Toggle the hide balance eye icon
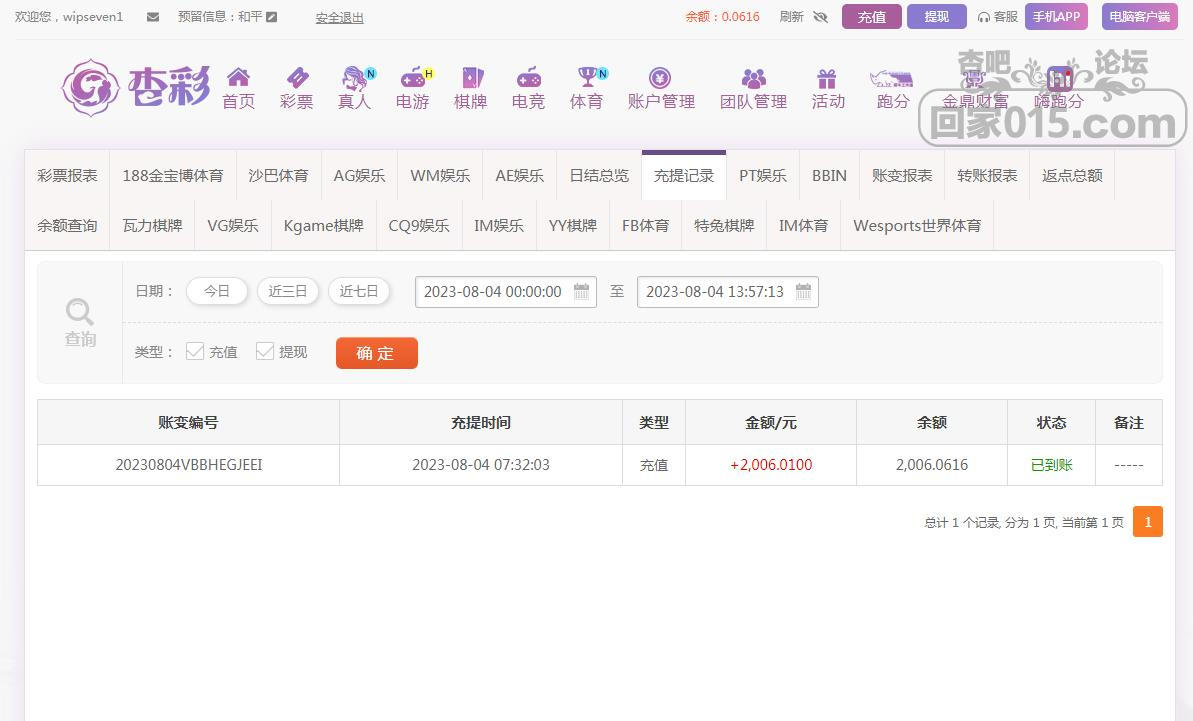The image size is (1193, 721). coord(820,17)
